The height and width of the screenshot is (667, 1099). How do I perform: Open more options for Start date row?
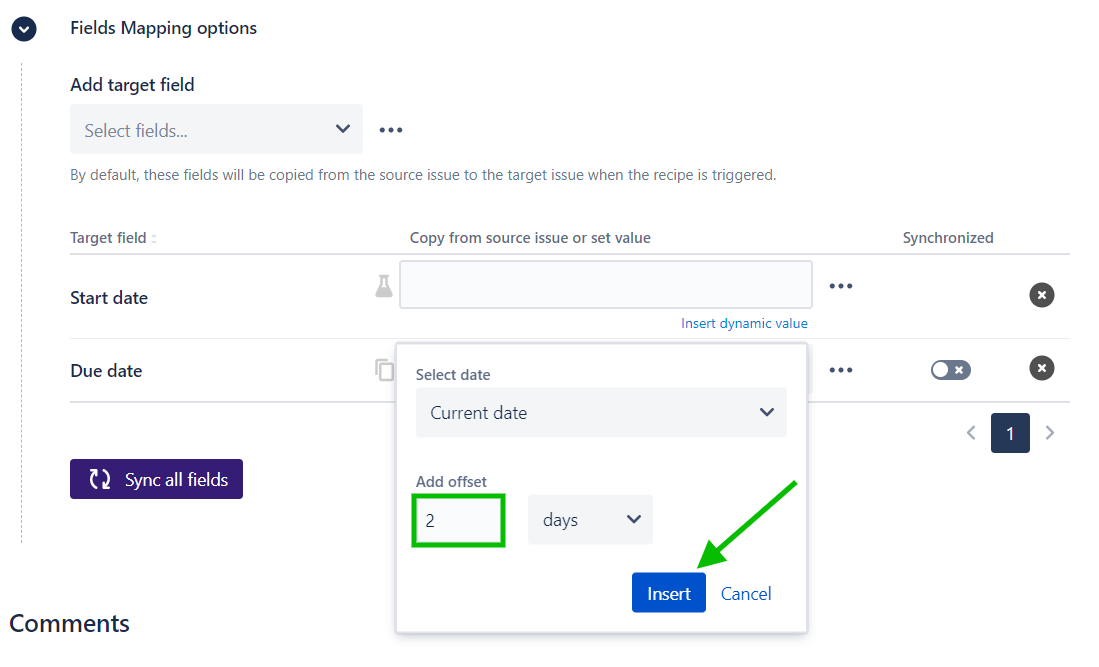click(841, 286)
